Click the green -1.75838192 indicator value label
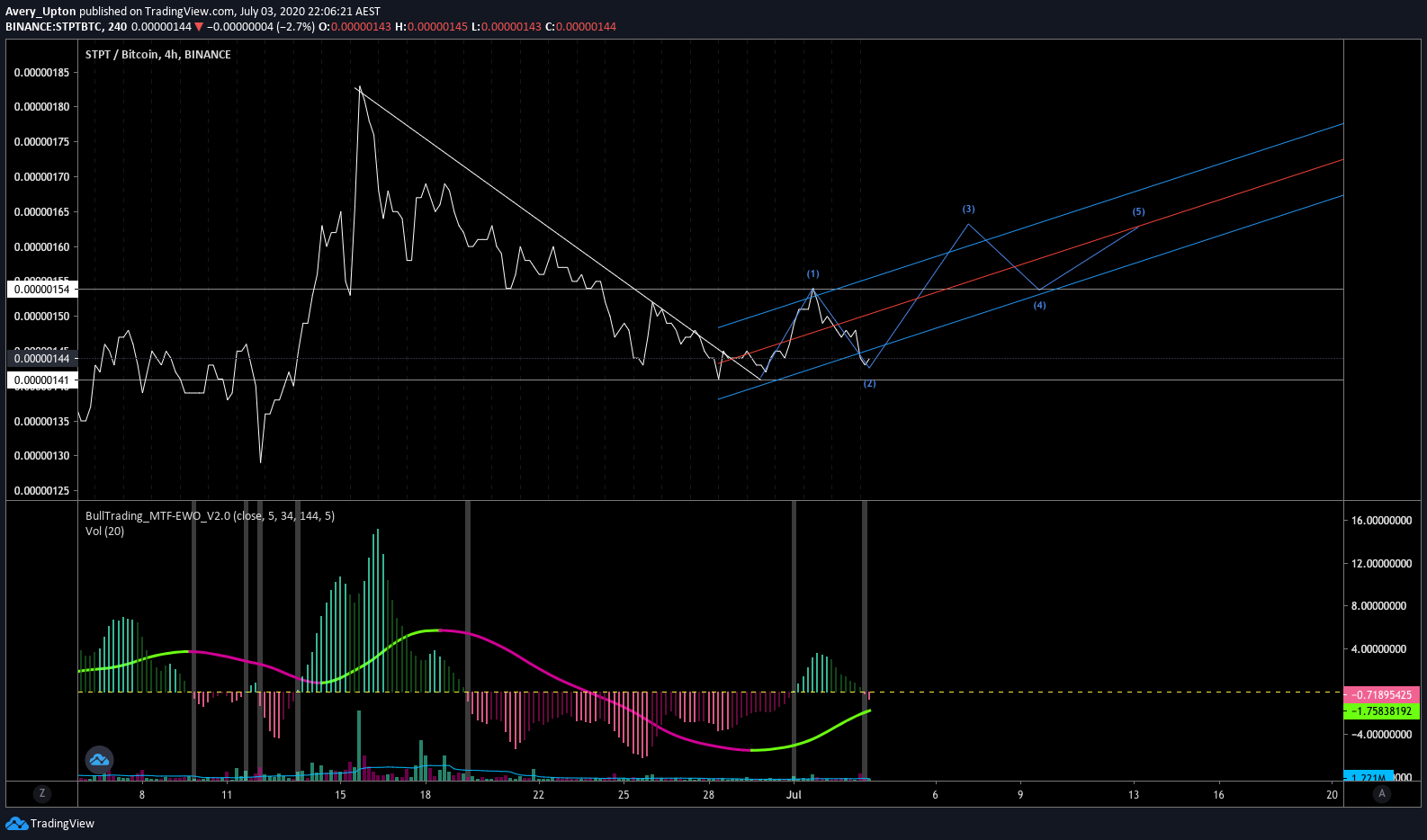This screenshot has height=840, width=1427. [1381, 711]
